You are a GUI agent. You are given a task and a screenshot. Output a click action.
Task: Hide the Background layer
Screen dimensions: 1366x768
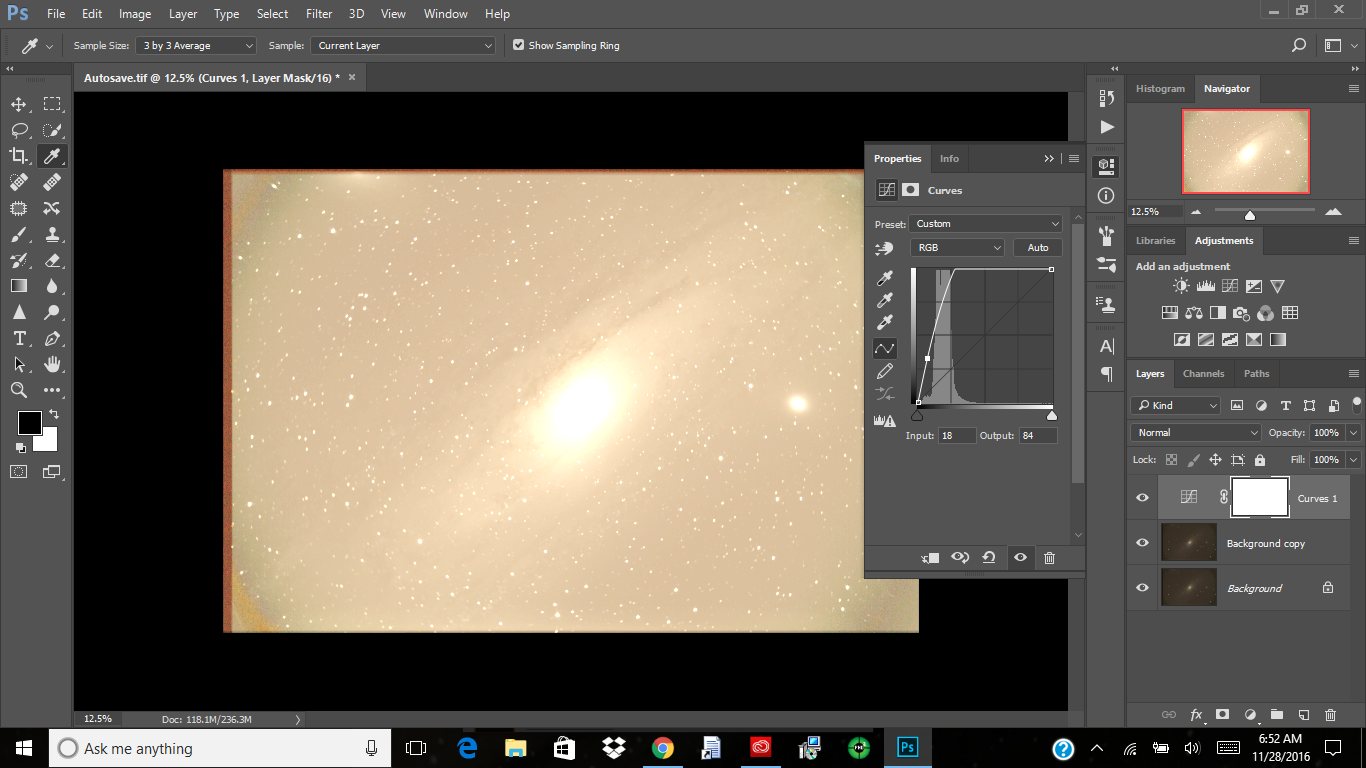(x=1143, y=588)
